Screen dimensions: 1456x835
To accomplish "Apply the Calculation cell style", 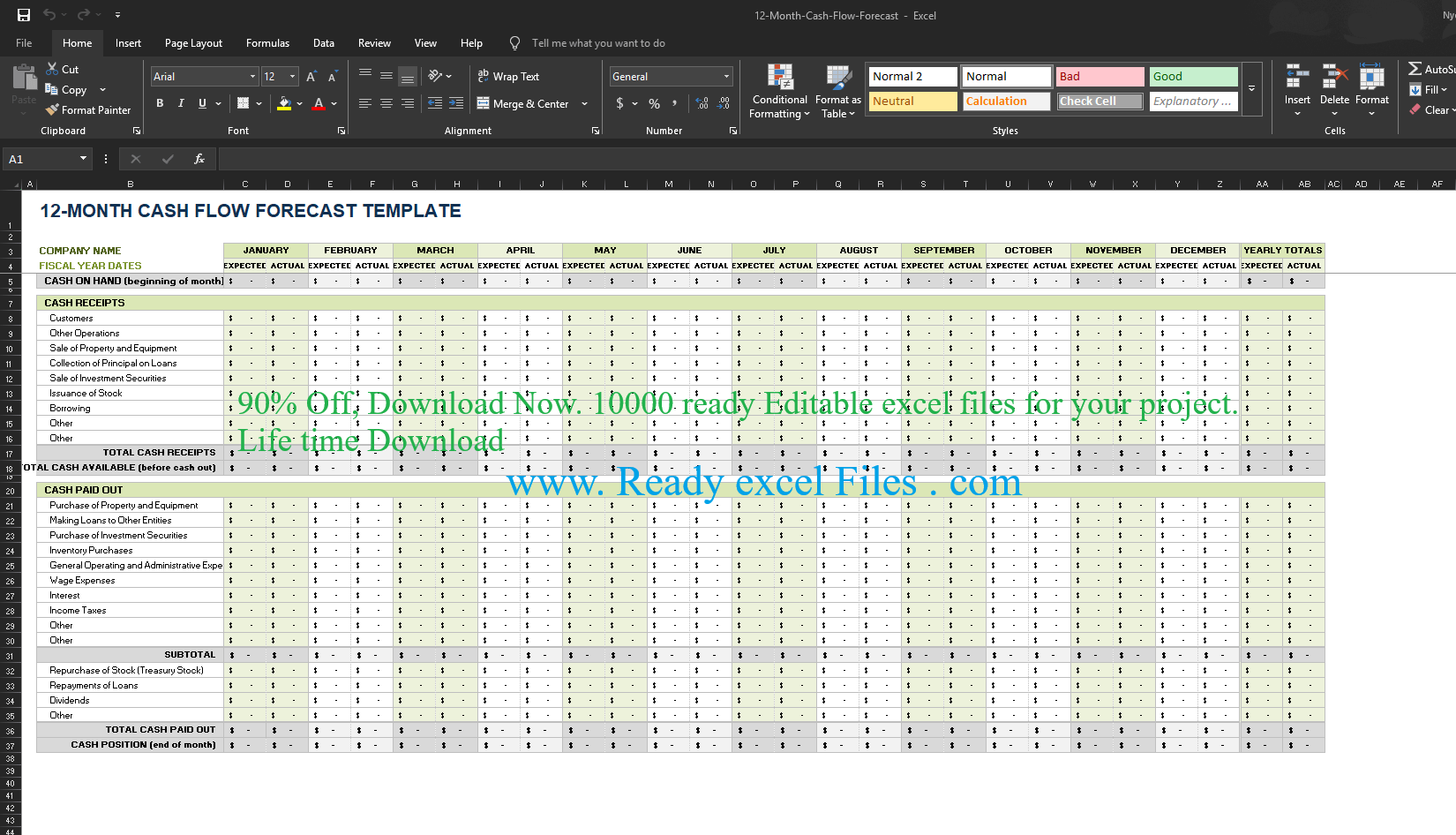I will [x=1006, y=102].
